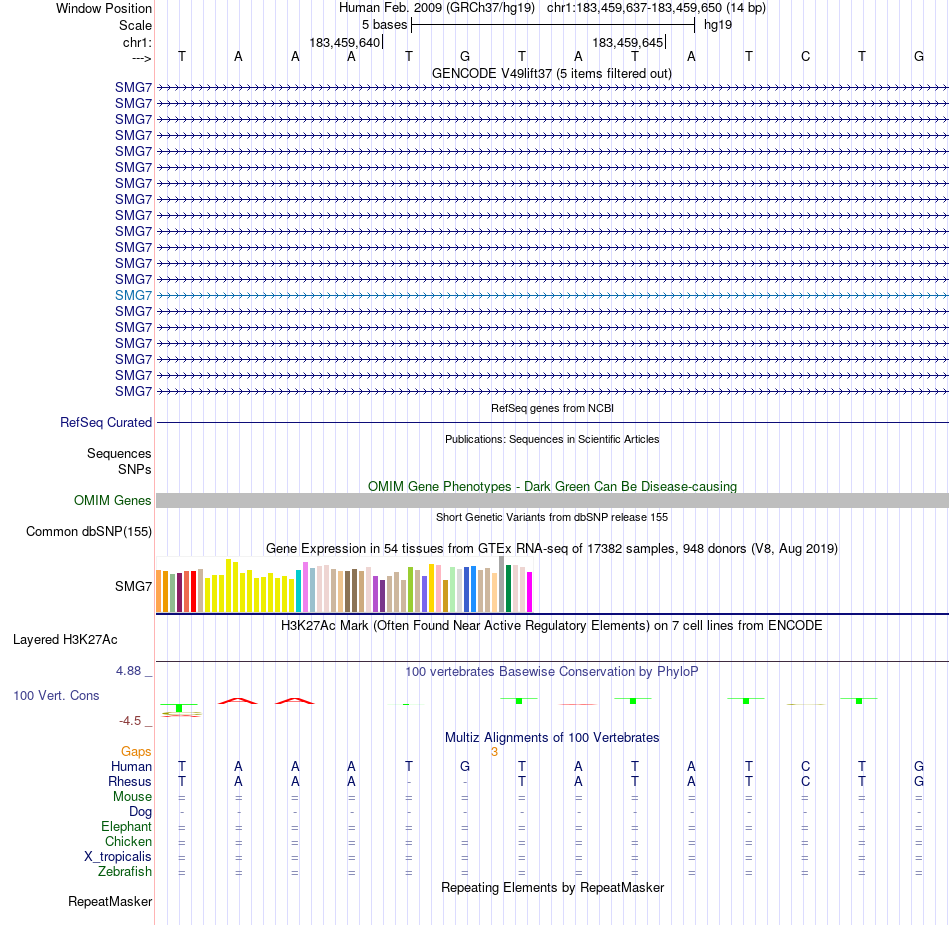Open GENCODE V49lift37 track title
The image size is (950, 925).
point(552,73)
